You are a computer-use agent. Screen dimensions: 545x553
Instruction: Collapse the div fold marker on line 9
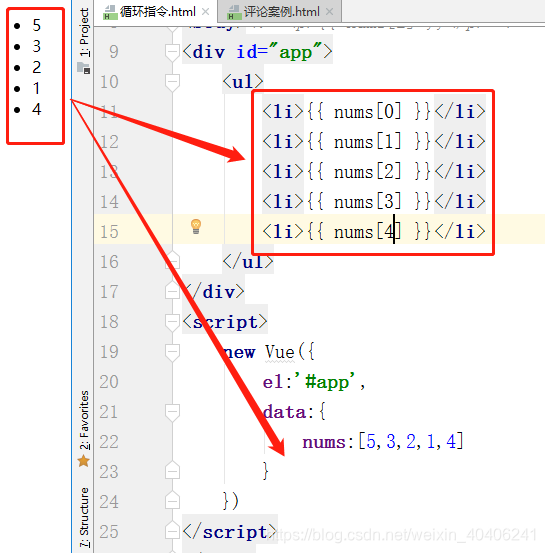172,53
